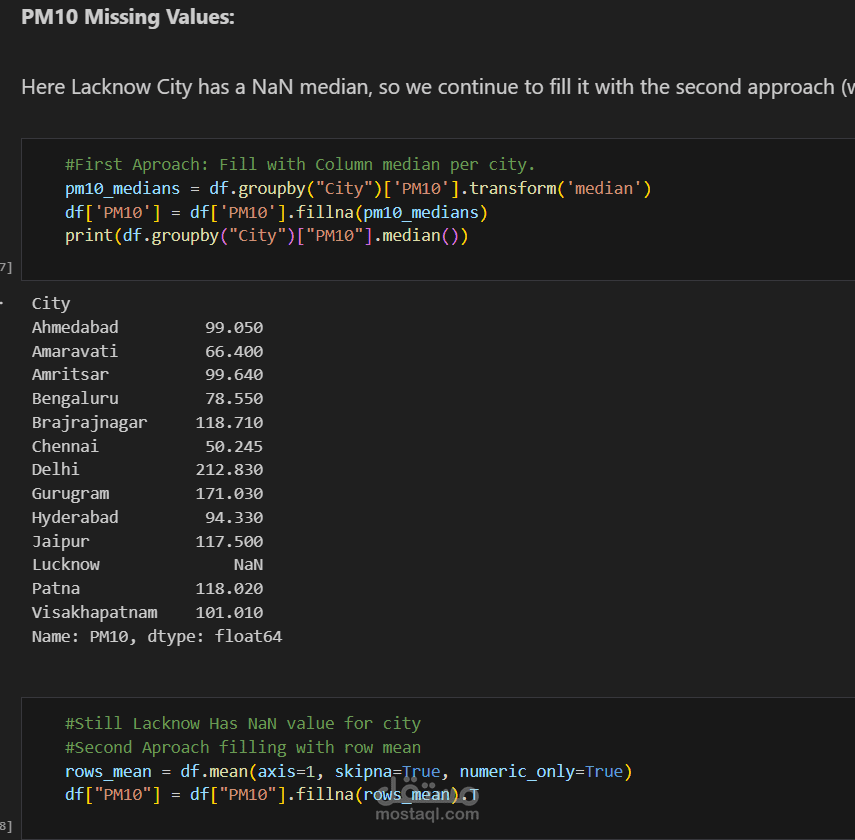Click the NaN value for Lucknow
Screen dimensions: 855x840
(248, 564)
